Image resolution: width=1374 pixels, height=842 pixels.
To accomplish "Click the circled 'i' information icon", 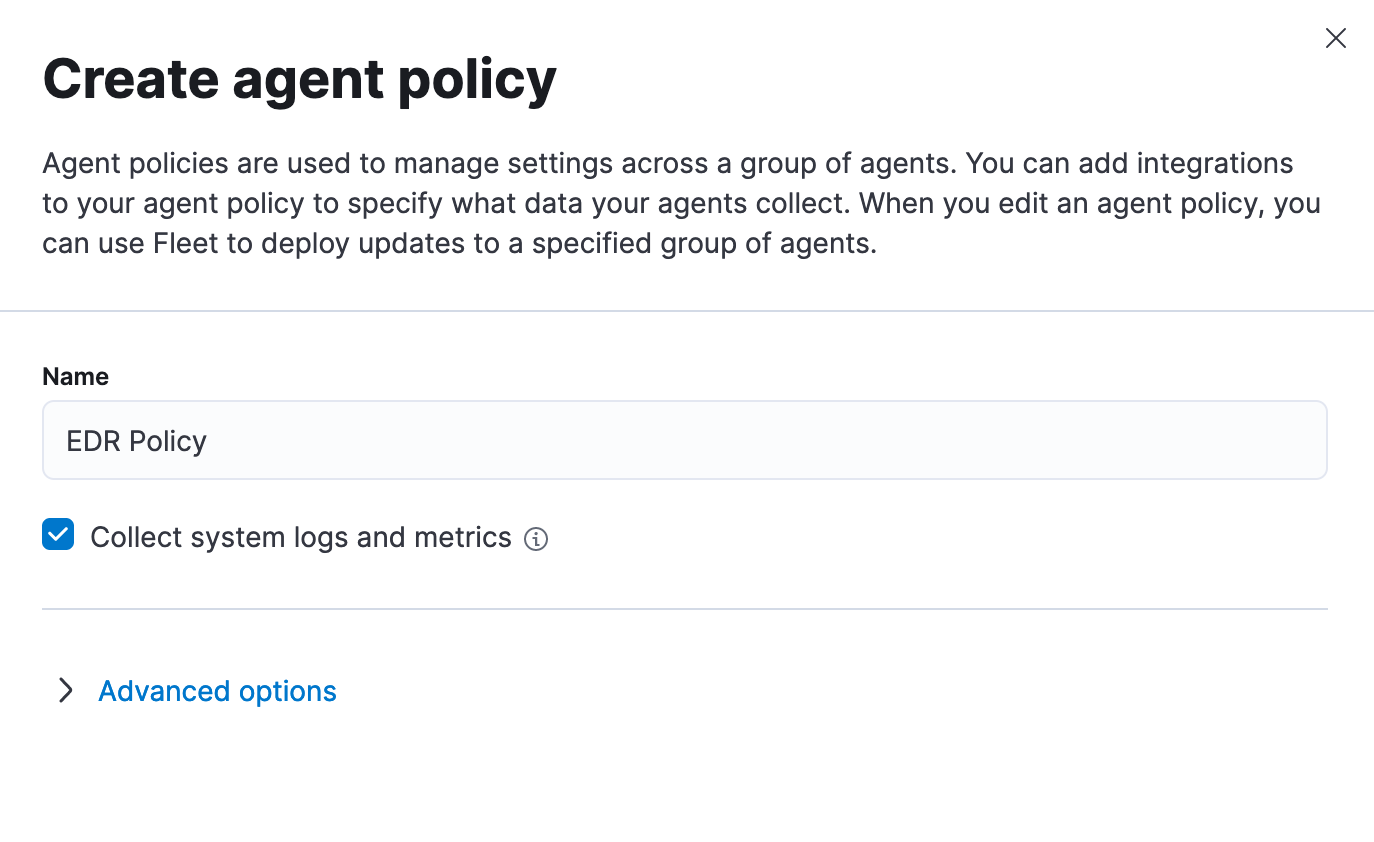I will click(x=536, y=539).
